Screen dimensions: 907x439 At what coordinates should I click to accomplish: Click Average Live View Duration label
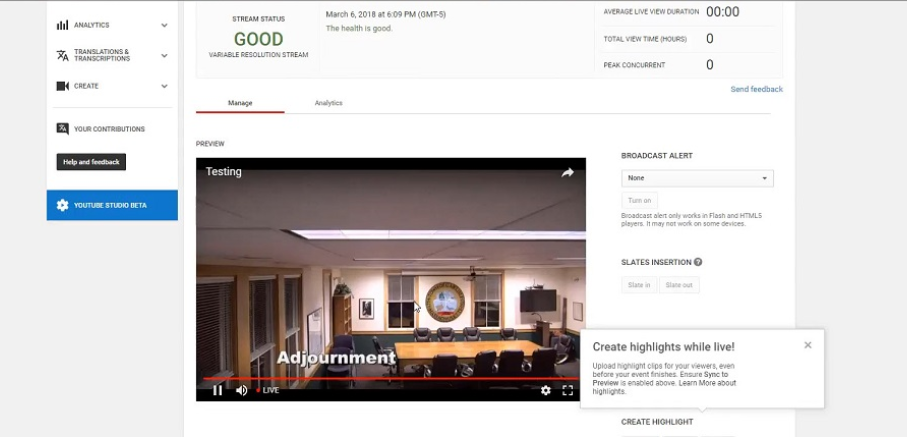[x=651, y=12]
